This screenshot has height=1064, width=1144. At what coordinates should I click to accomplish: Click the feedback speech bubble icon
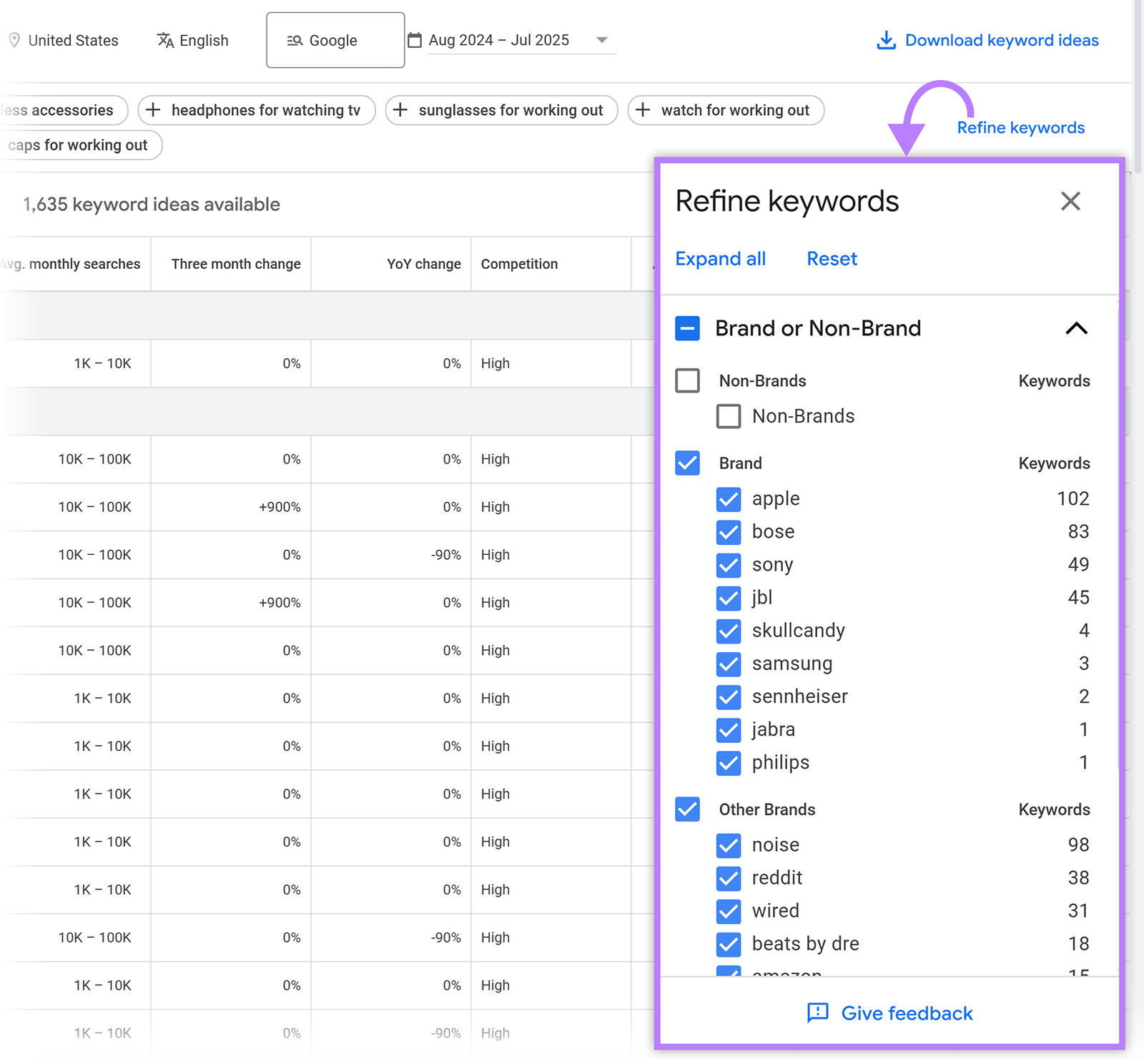coord(819,1013)
